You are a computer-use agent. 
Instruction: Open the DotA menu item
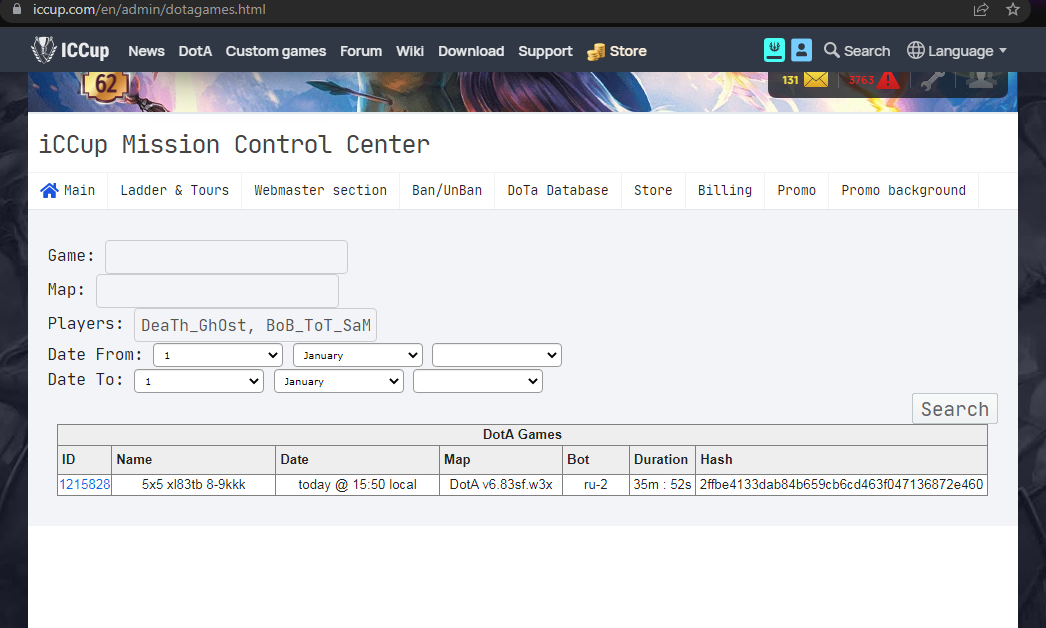click(x=195, y=51)
